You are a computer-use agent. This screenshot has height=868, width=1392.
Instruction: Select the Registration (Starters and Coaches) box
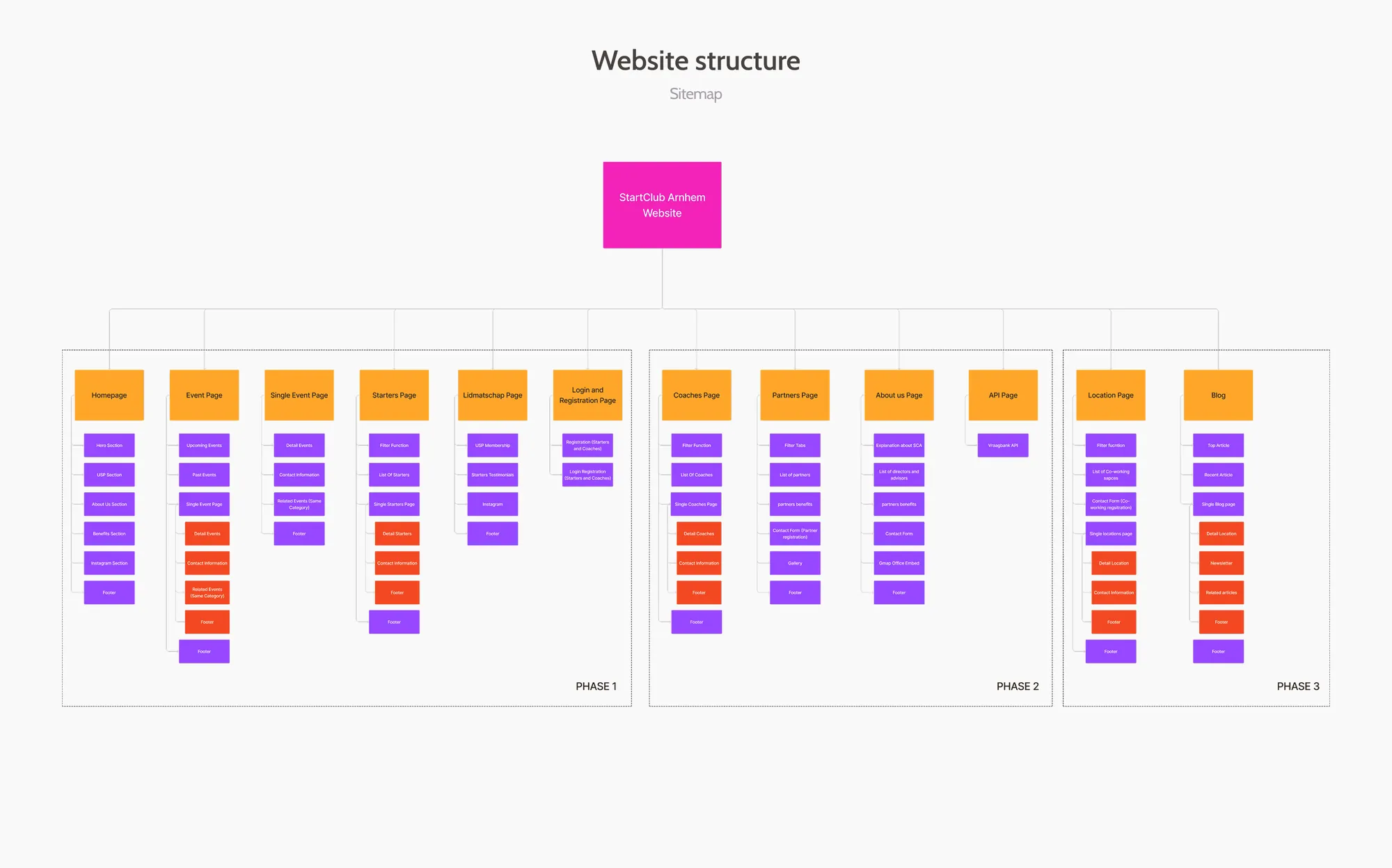(x=587, y=445)
